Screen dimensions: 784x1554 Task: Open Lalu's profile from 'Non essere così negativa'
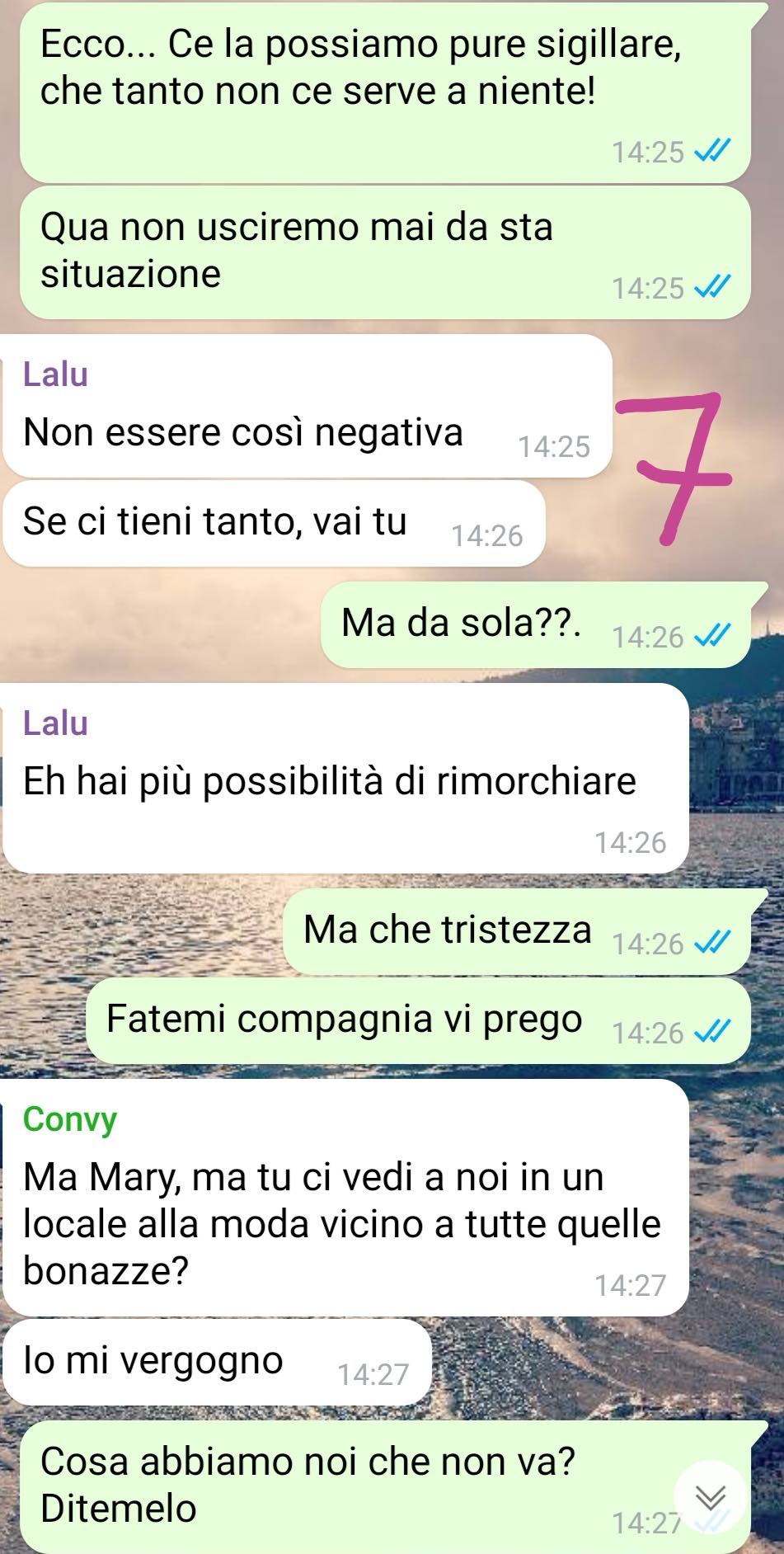pyautogui.click(x=55, y=374)
